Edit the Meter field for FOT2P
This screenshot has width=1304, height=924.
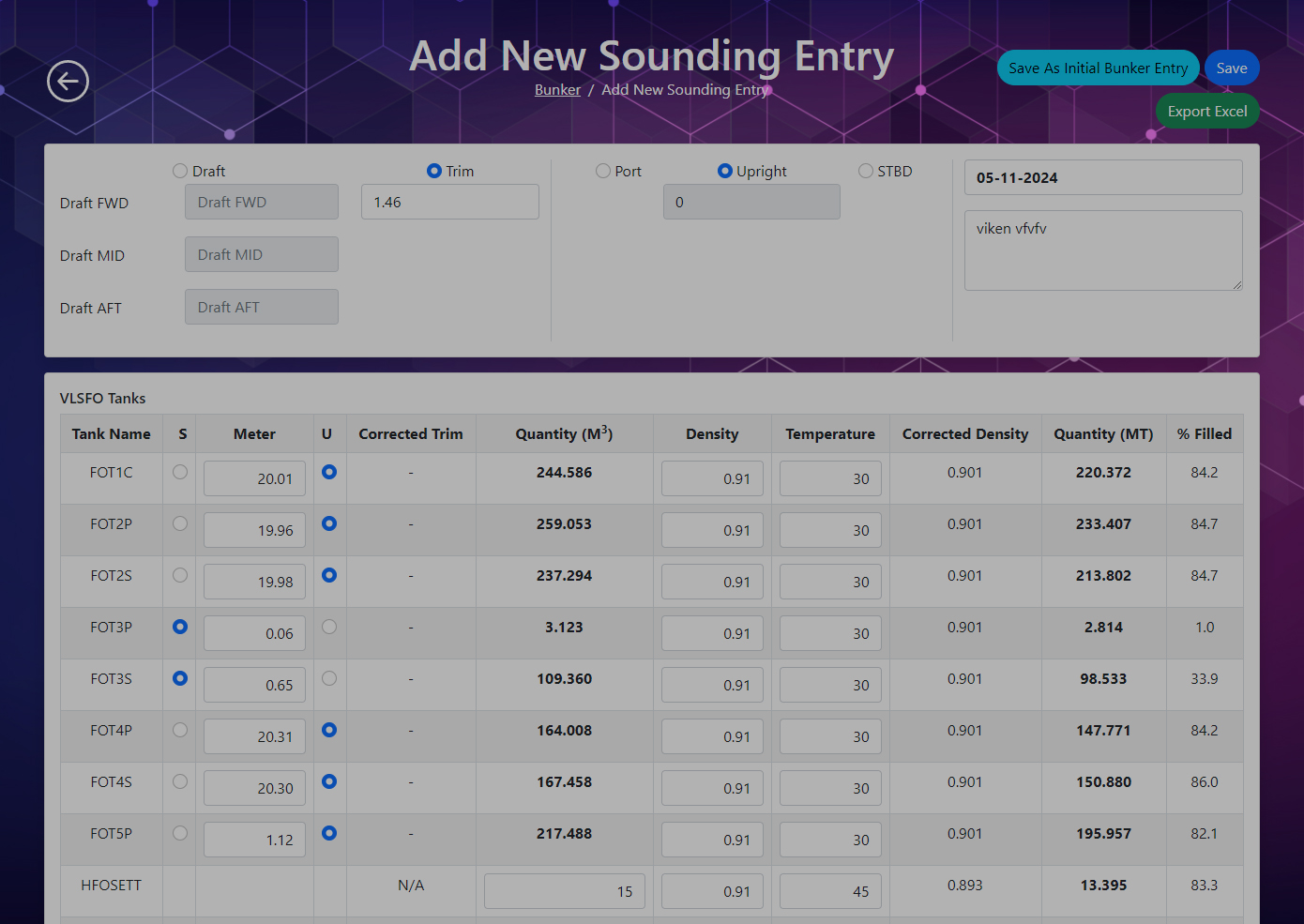point(254,530)
